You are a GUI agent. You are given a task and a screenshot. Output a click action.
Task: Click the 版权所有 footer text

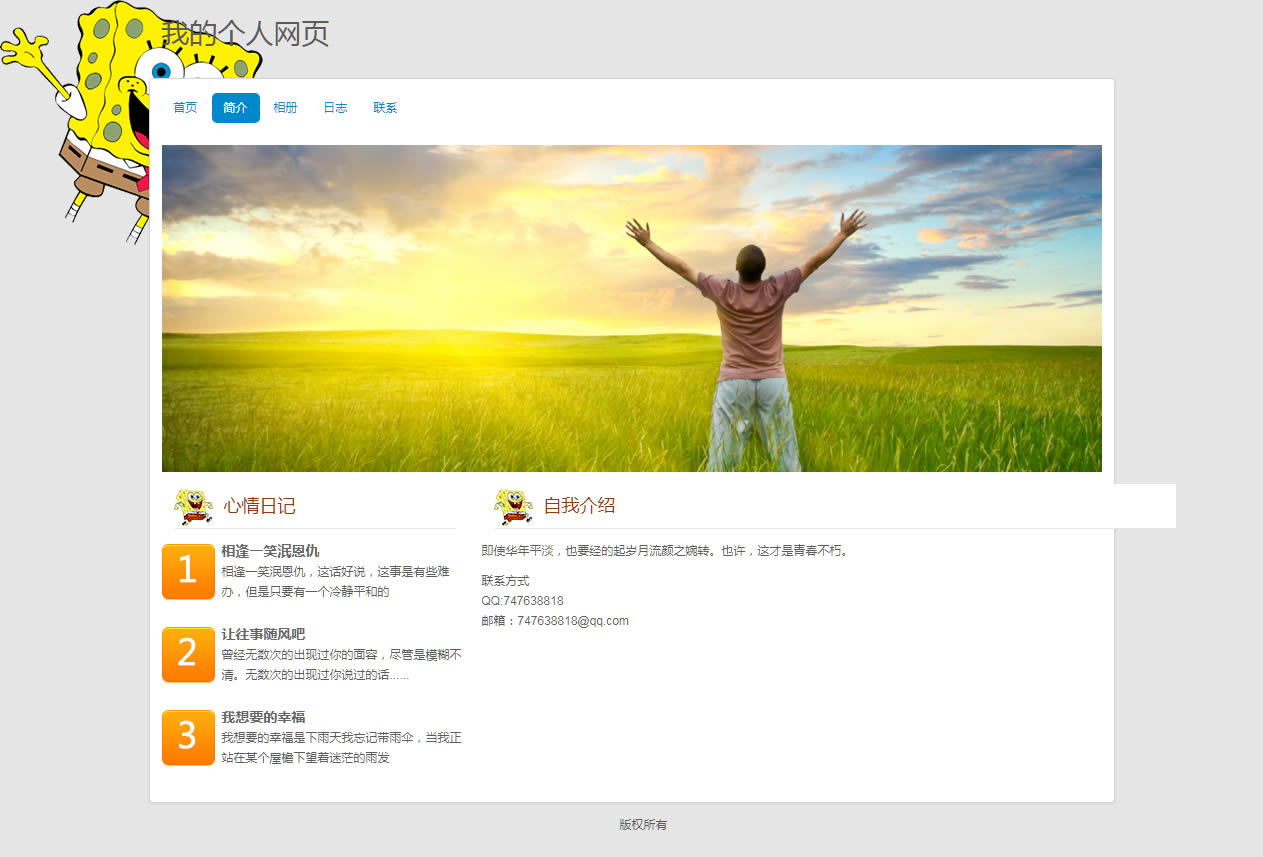click(642, 825)
